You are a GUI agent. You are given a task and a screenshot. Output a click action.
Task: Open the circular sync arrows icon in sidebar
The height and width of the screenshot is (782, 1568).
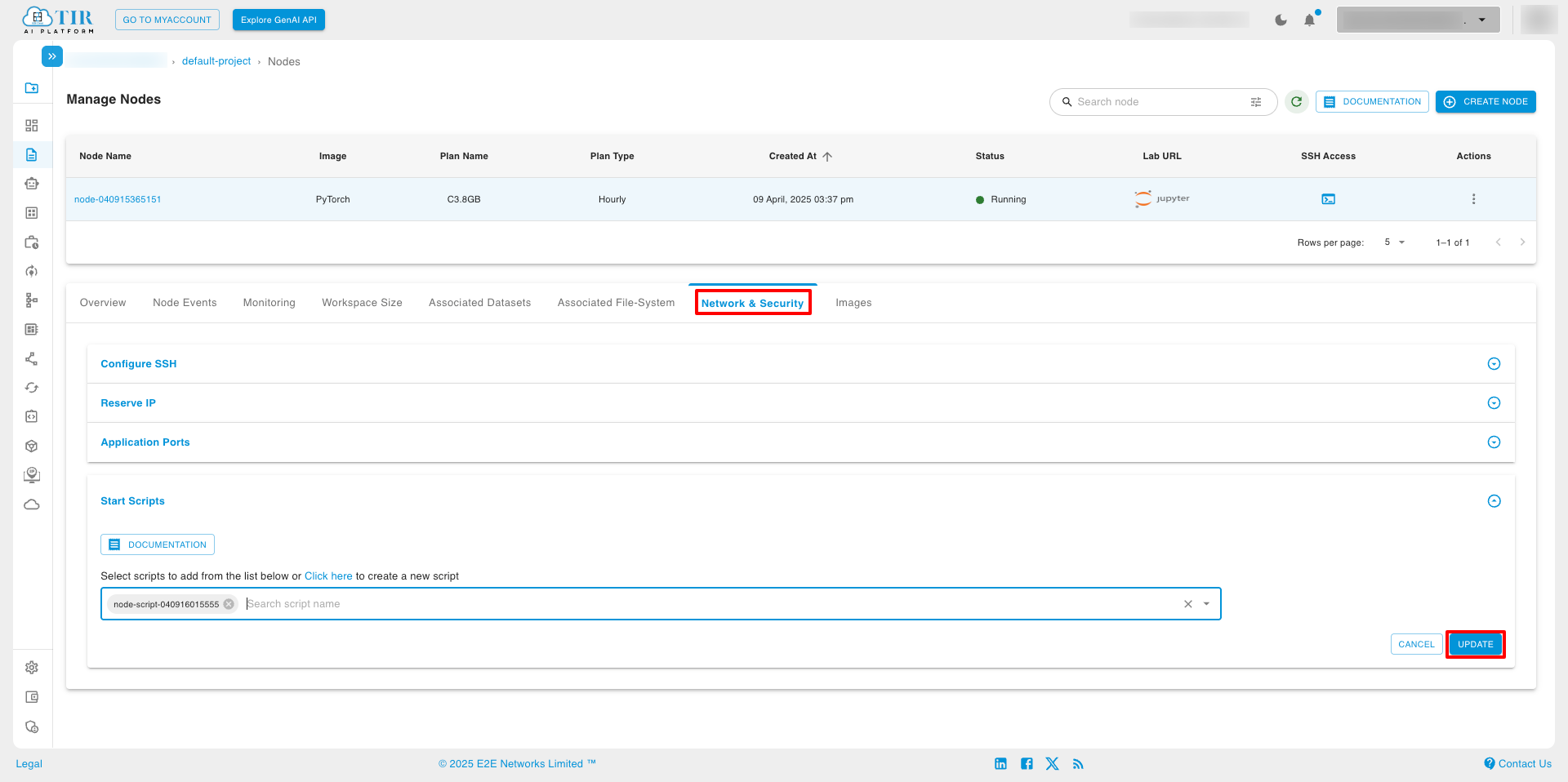32,388
